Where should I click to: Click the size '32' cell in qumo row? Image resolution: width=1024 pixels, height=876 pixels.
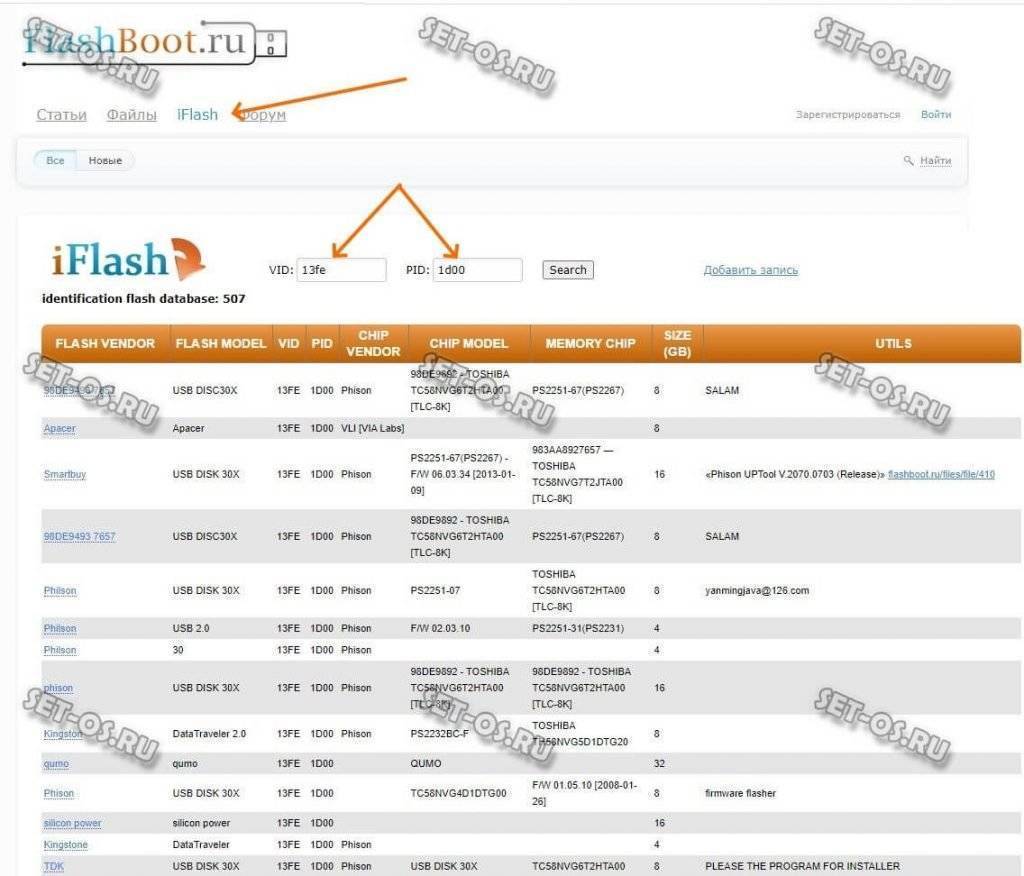click(x=660, y=764)
